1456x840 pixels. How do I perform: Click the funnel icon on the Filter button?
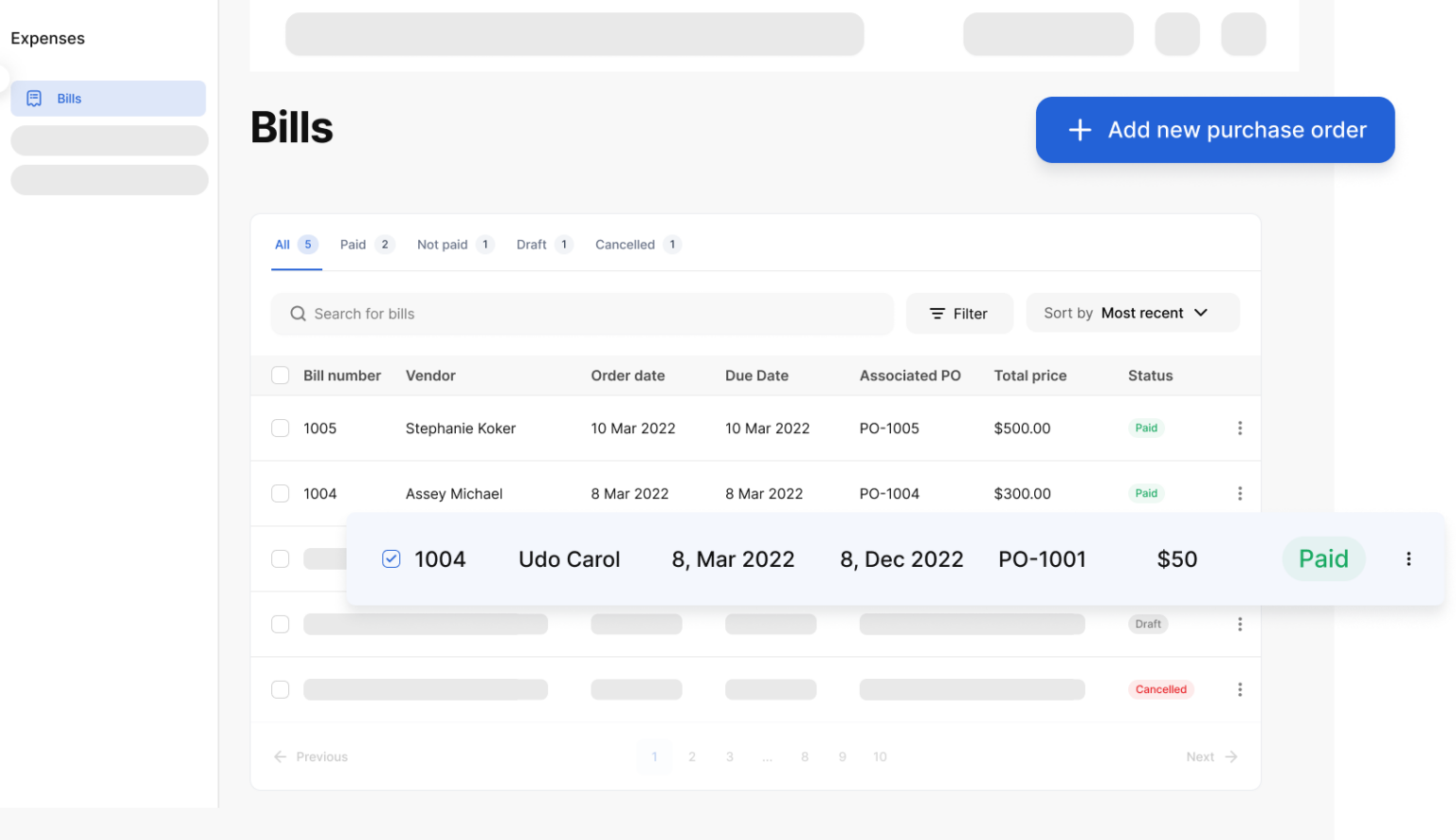(x=937, y=313)
